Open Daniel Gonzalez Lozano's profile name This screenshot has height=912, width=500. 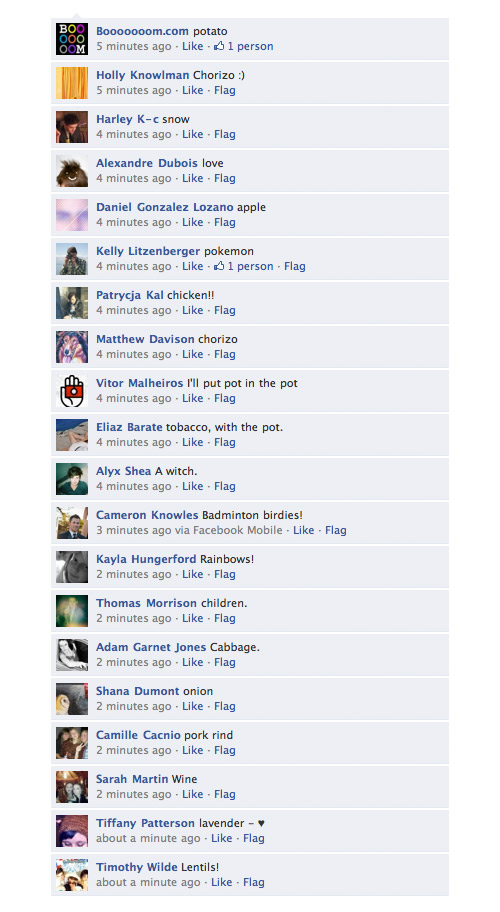165,207
